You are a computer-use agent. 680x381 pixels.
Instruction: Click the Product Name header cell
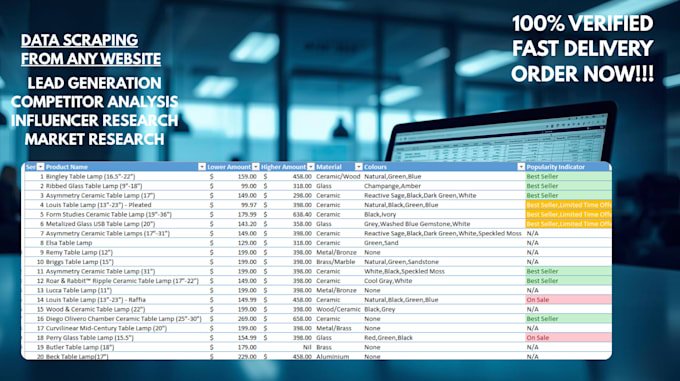click(125, 167)
